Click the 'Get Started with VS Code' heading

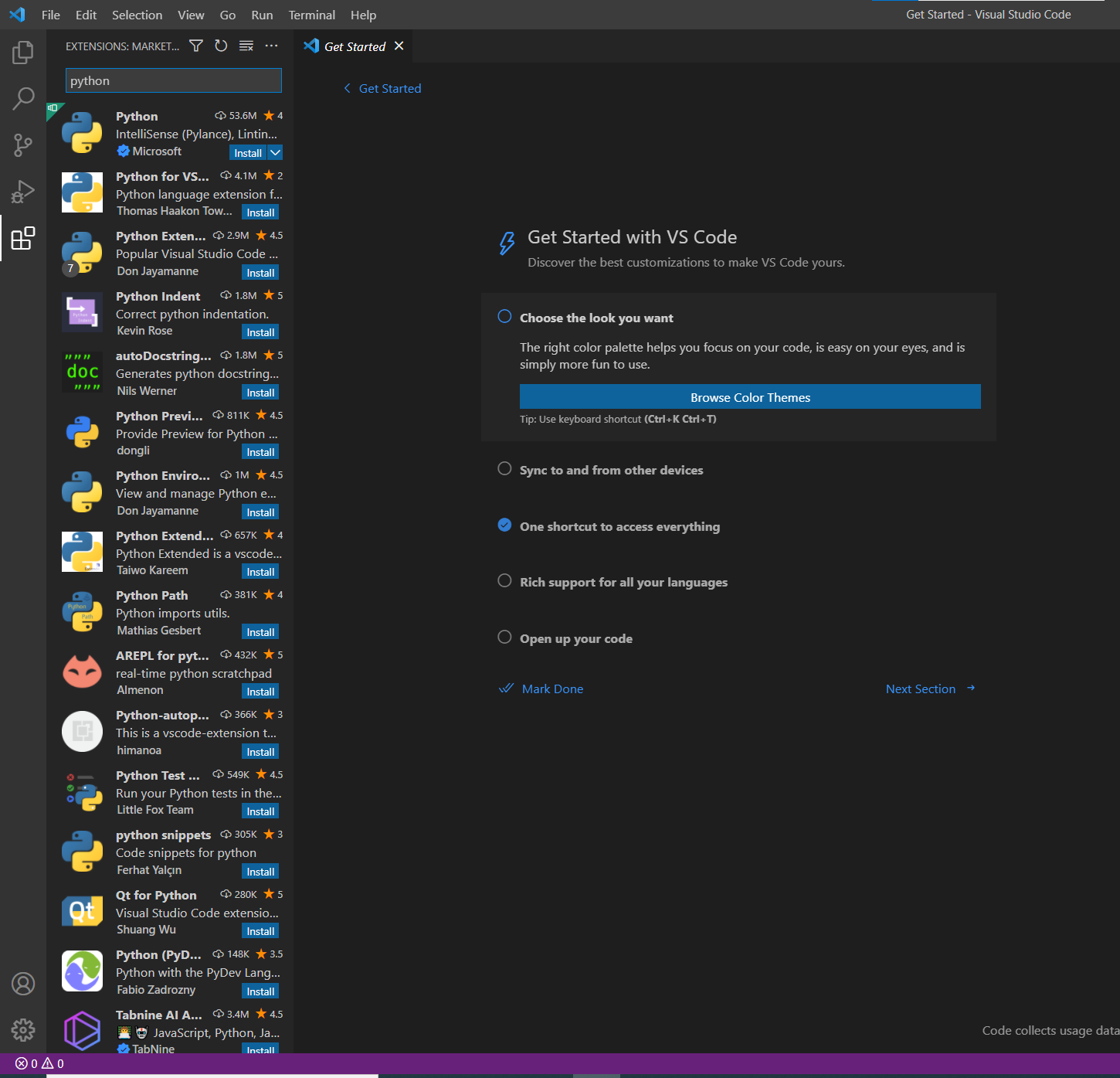click(632, 237)
